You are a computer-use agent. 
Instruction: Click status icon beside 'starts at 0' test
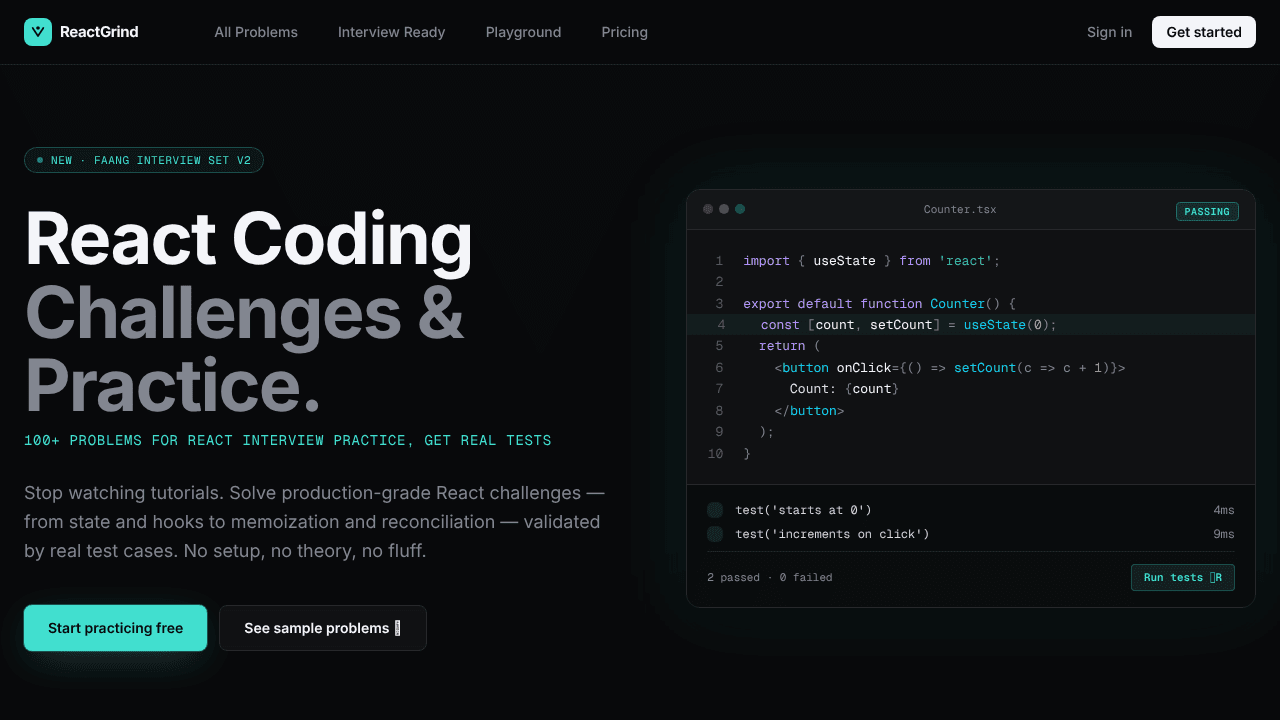[x=715, y=510]
